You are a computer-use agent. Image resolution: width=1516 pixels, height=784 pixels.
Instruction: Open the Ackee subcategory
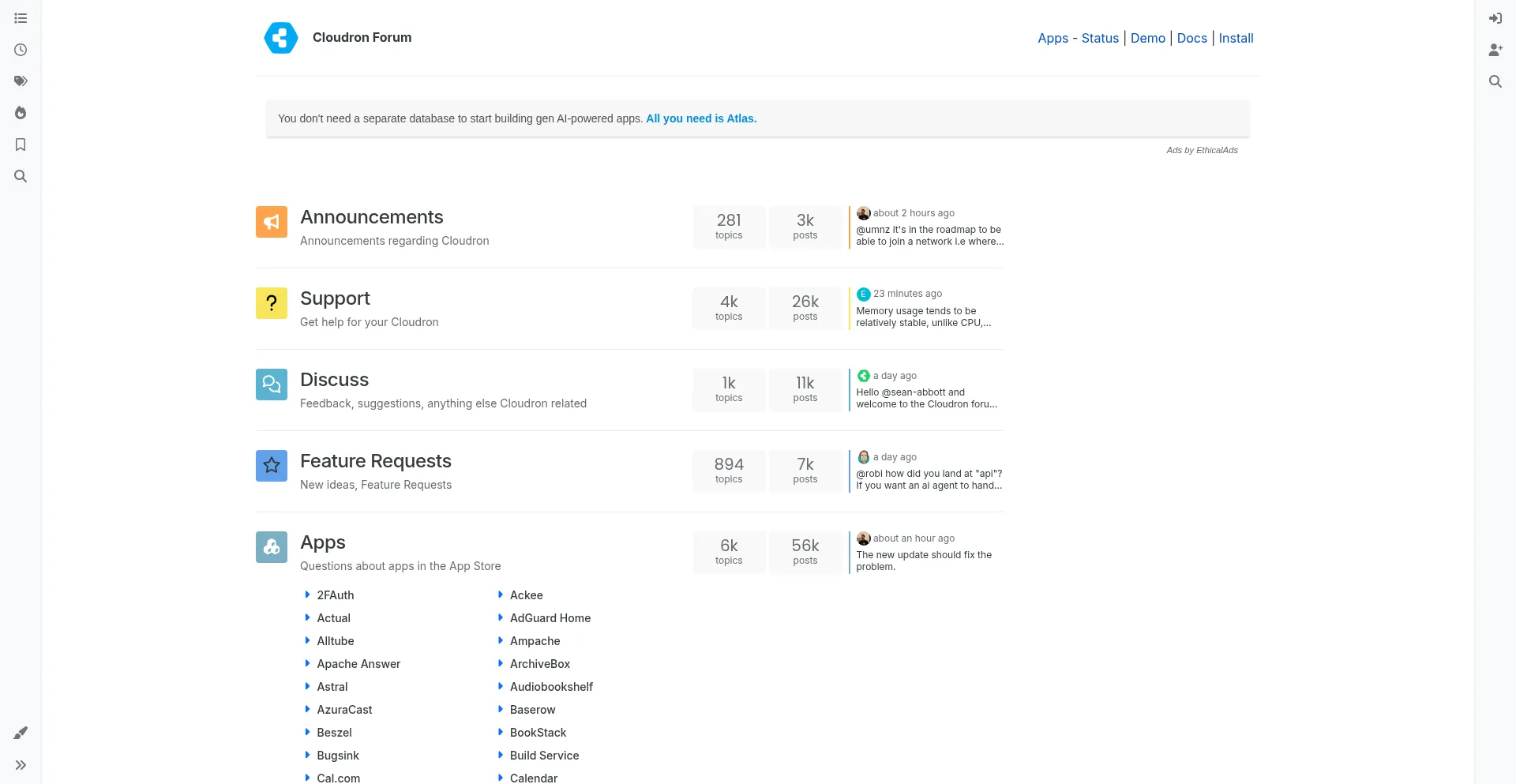tap(527, 595)
